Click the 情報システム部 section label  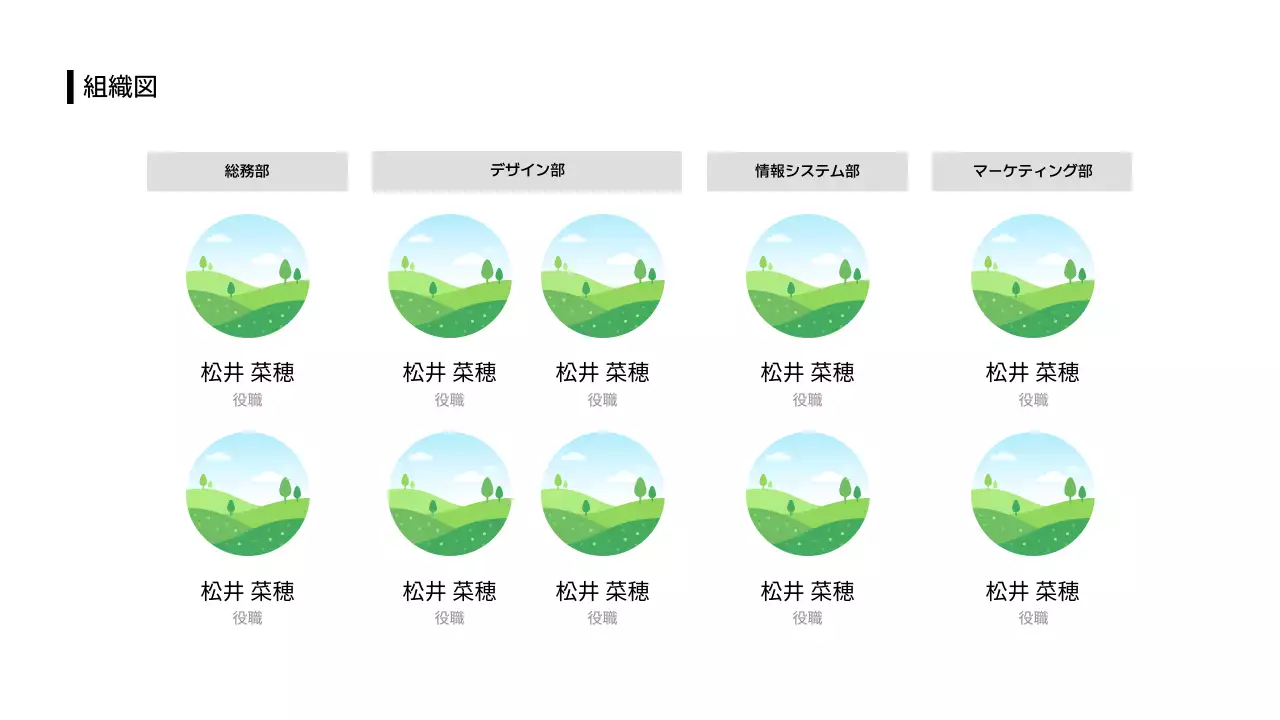(x=808, y=170)
